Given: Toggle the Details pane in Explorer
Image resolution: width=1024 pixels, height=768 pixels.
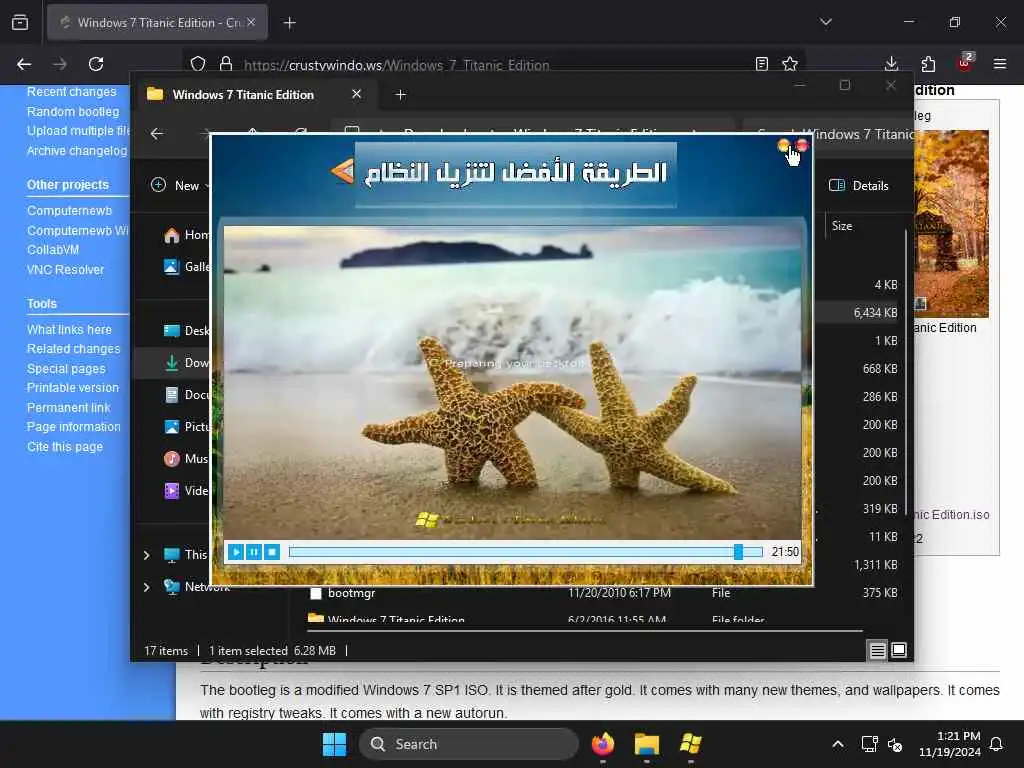Looking at the screenshot, I should [859, 185].
